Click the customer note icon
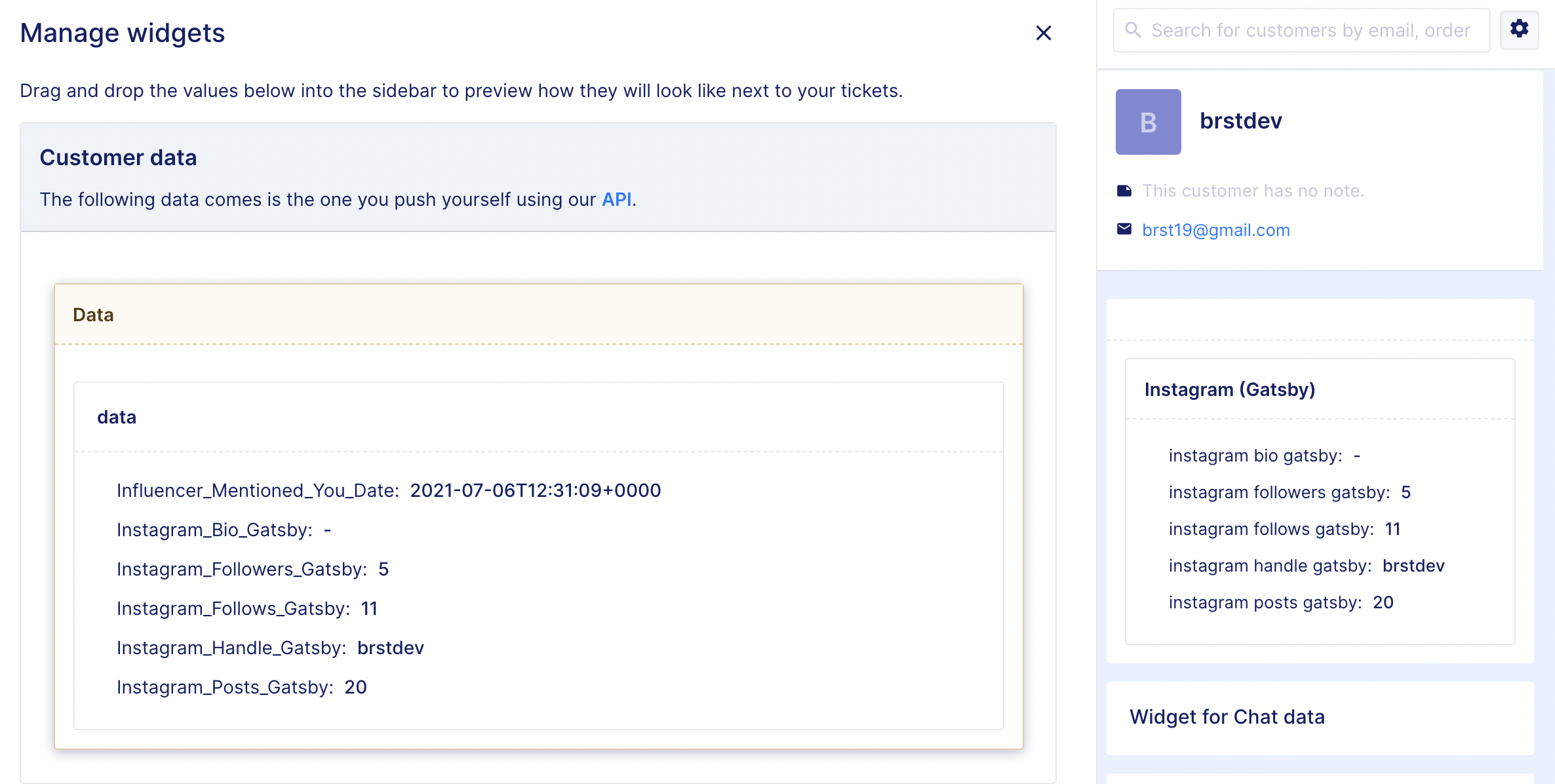Viewport: 1555px width, 784px height. point(1124,191)
